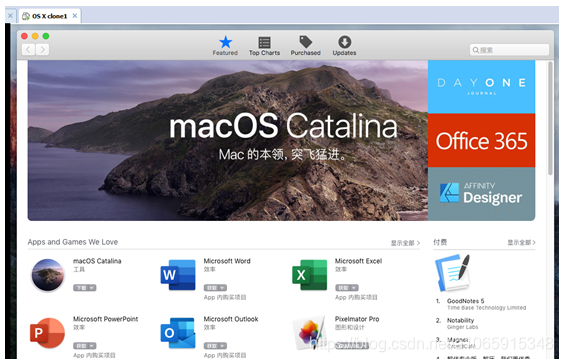Open Notability in the paid list
This screenshot has width=563, height=362.
coord(460,320)
